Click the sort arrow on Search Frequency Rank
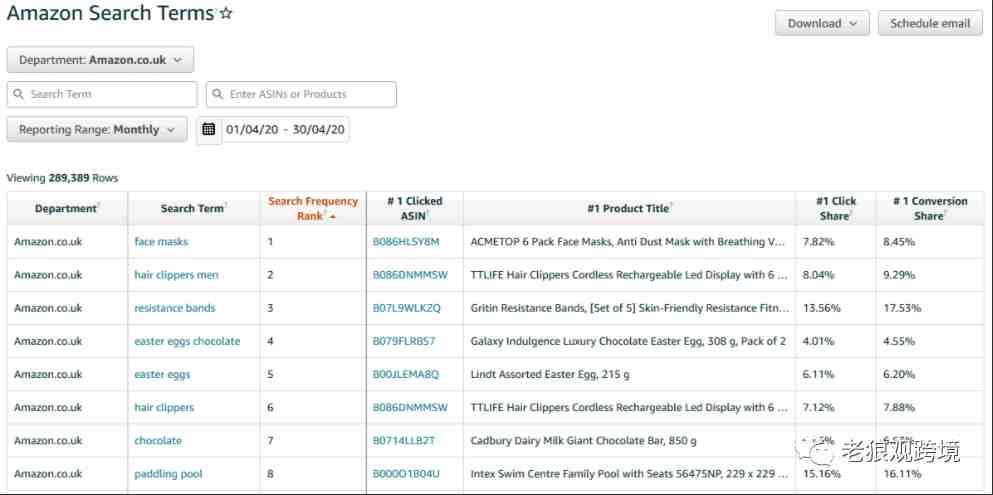The width and height of the screenshot is (993, 495). point(333,216)
